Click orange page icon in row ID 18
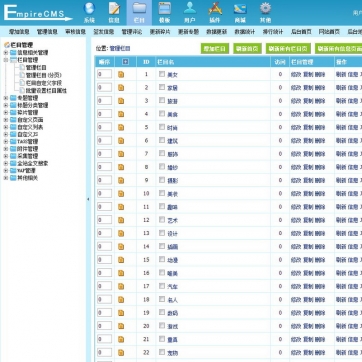Screen dimensions: 362x362 [121, 300]
